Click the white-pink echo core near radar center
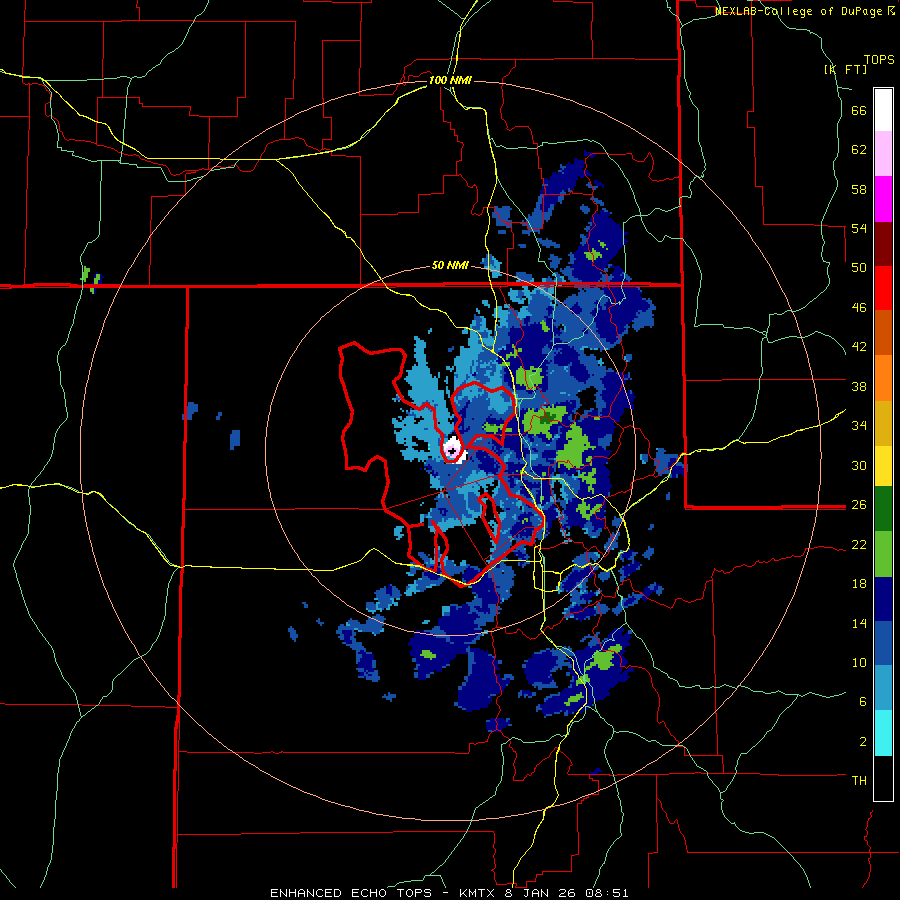This screenshot has width=900, height=900. tap(454, 449)
